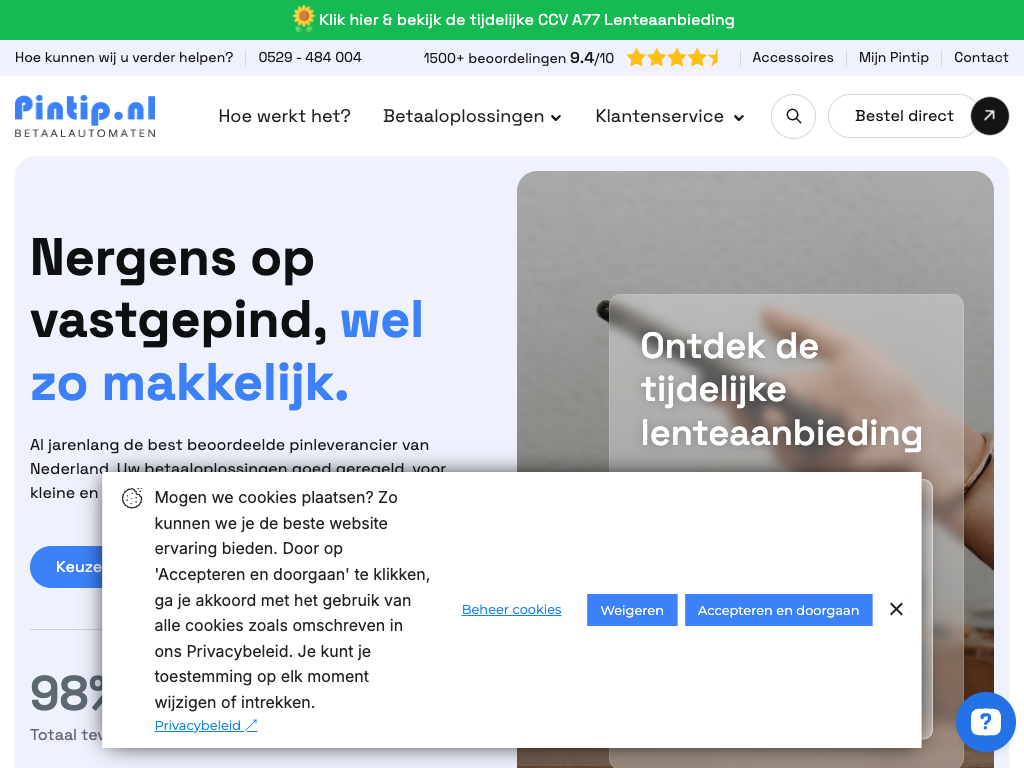Open the Beheer cookies link
Image resolution: width=1024 pixels, height=768 pixels.
pyautogui.click(x=511, y=609)
